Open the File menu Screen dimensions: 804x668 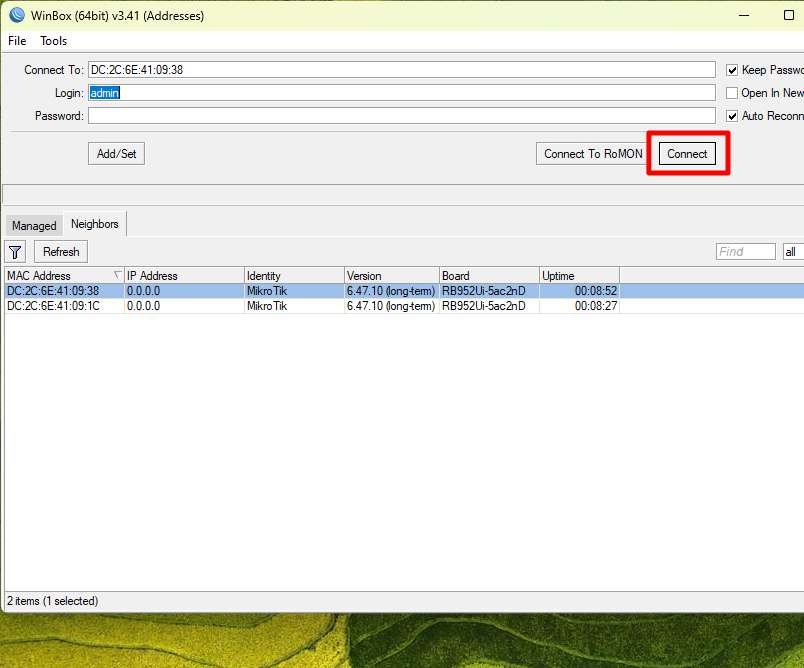[17, 41]
